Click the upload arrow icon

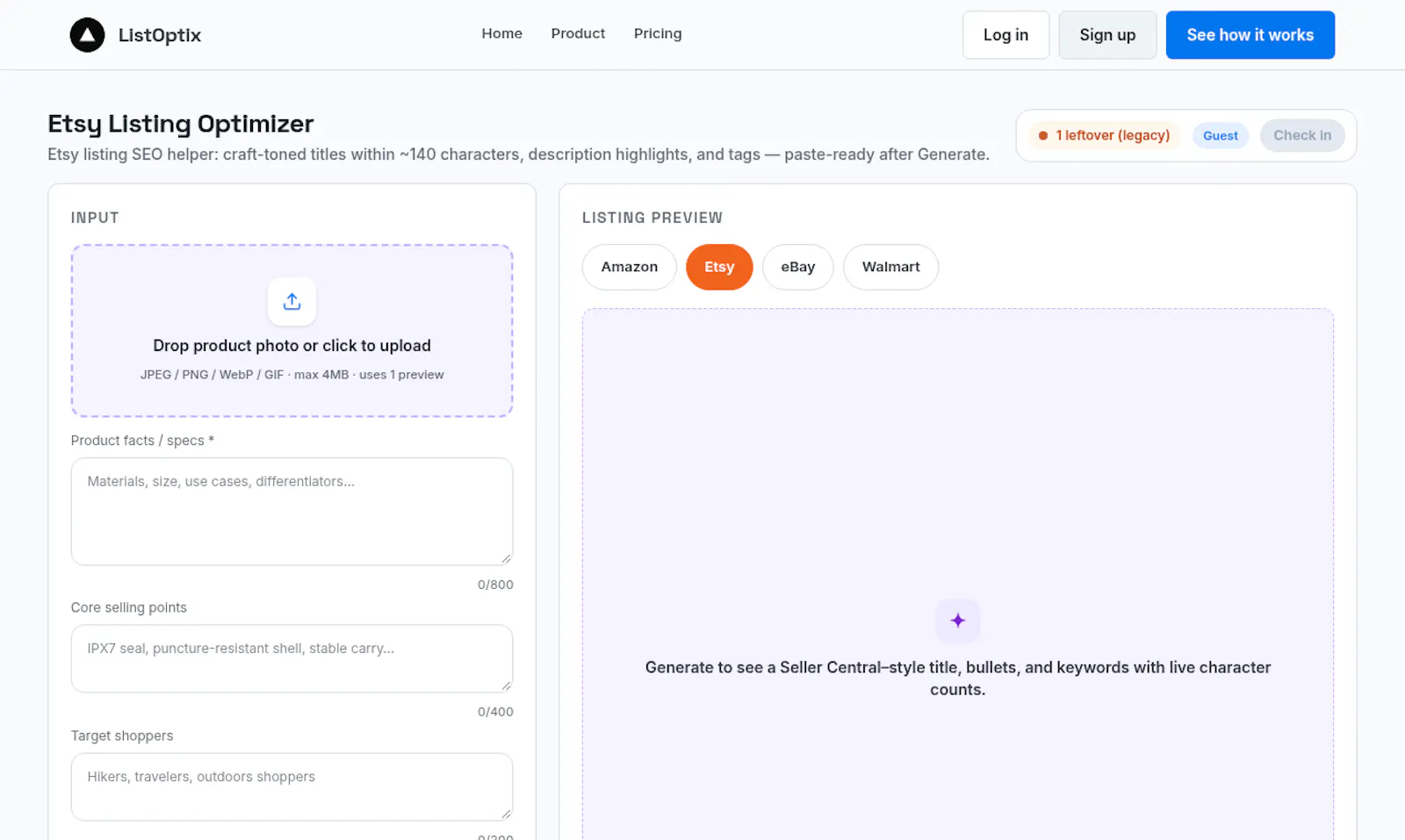click(292, 301)
